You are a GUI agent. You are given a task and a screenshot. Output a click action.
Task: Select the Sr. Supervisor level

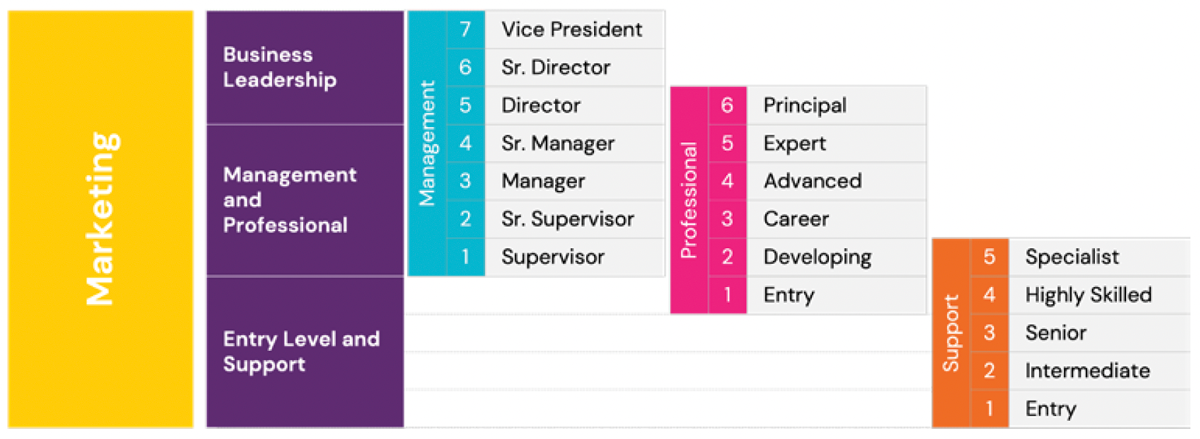tap(555, 219)
